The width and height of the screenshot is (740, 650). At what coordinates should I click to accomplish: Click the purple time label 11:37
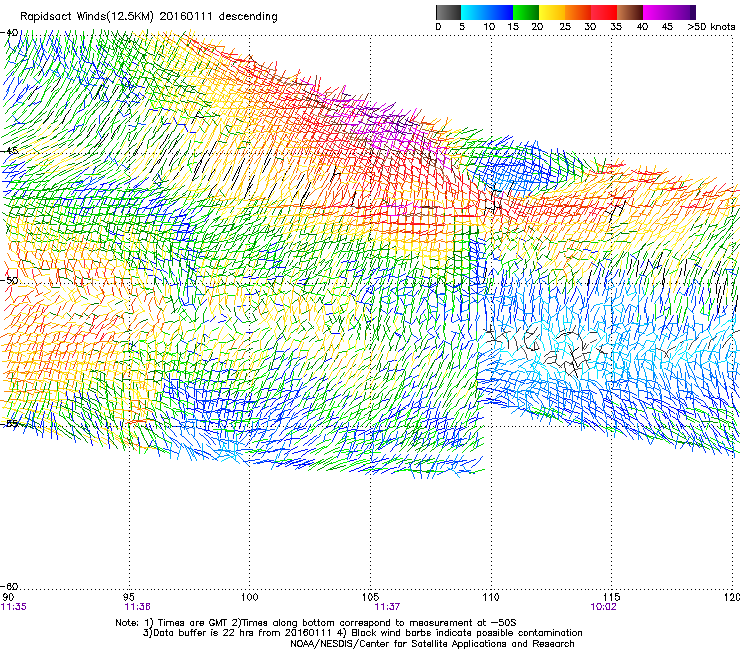[387, 607]
